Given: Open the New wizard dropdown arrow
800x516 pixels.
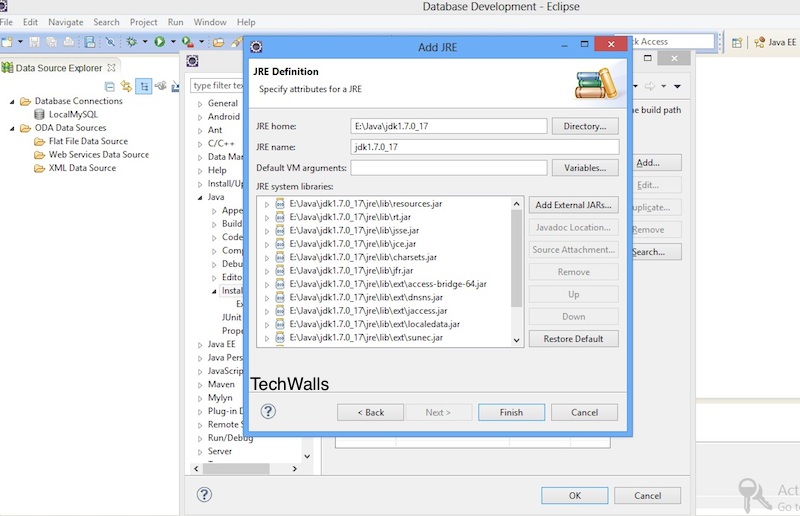Looking at the screenshot, I should pyautogui.click(x=20, y=42).
